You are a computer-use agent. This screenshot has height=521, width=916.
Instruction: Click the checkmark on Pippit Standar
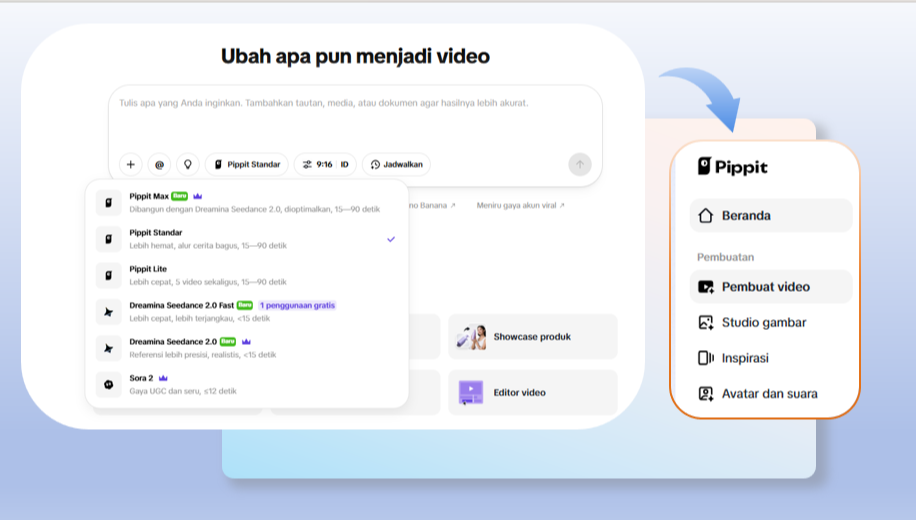point(391,239)
